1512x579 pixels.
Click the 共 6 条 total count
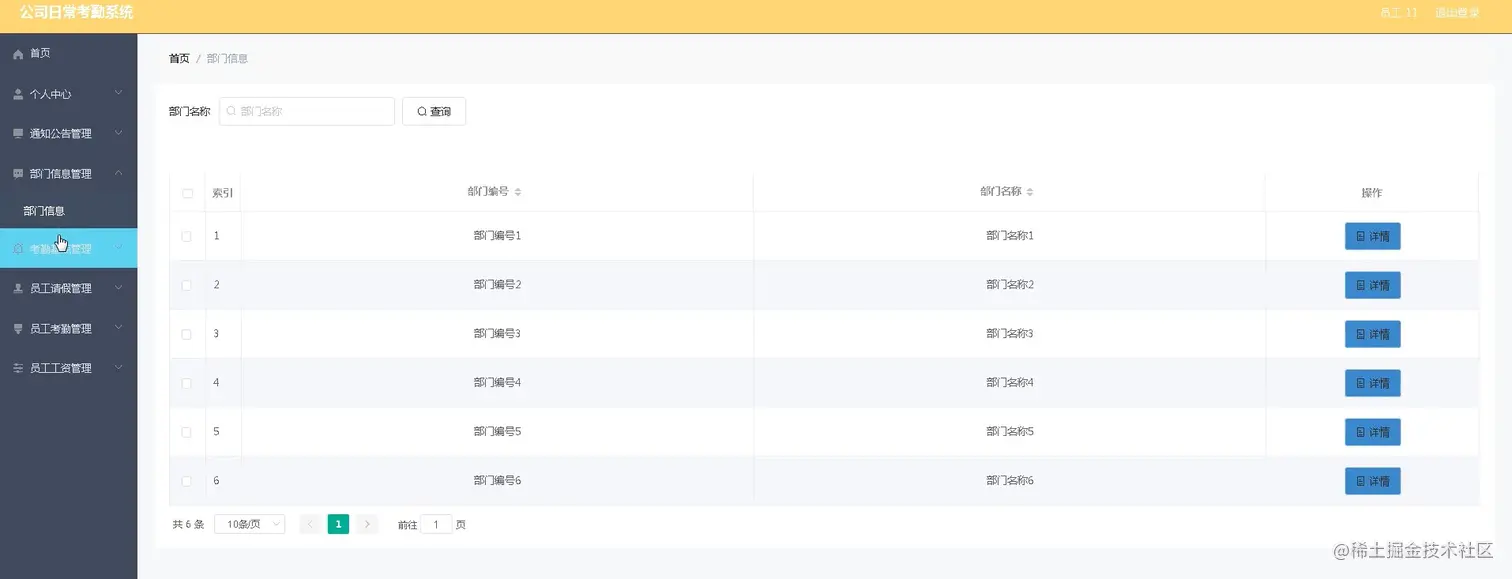tap(188, 524)
